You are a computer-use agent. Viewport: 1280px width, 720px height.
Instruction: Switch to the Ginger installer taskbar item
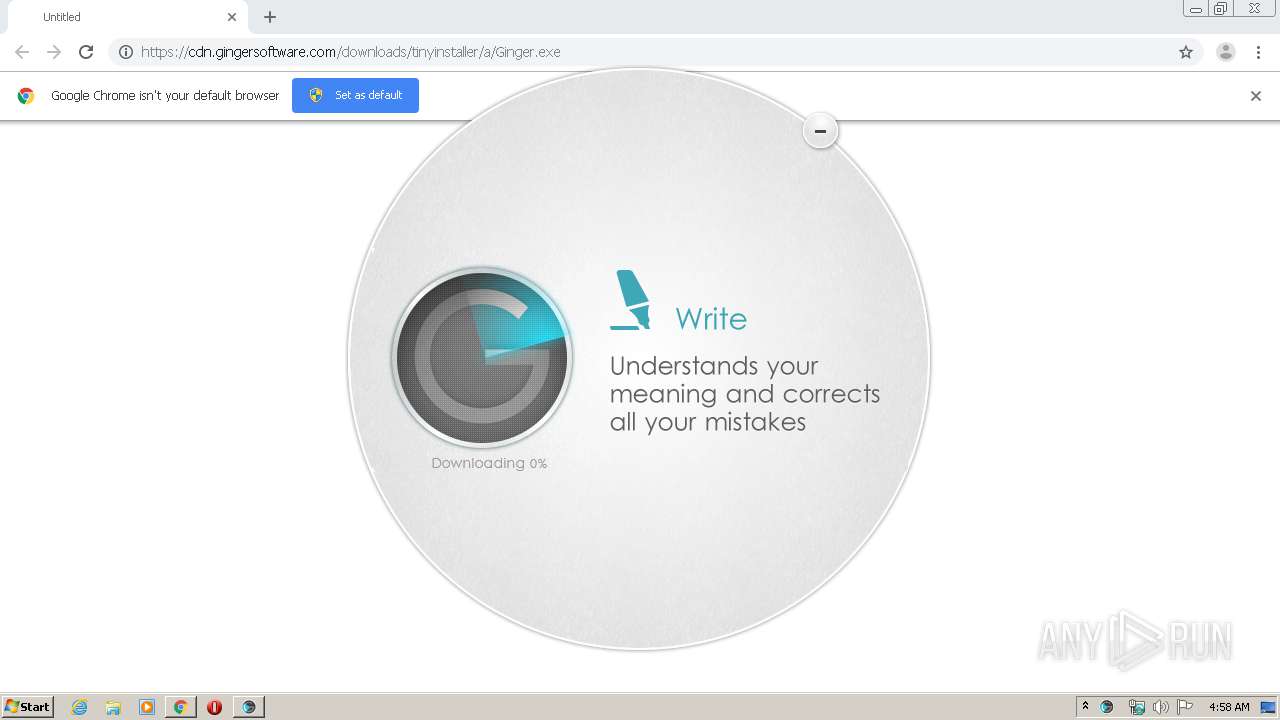tap(248, 707)
